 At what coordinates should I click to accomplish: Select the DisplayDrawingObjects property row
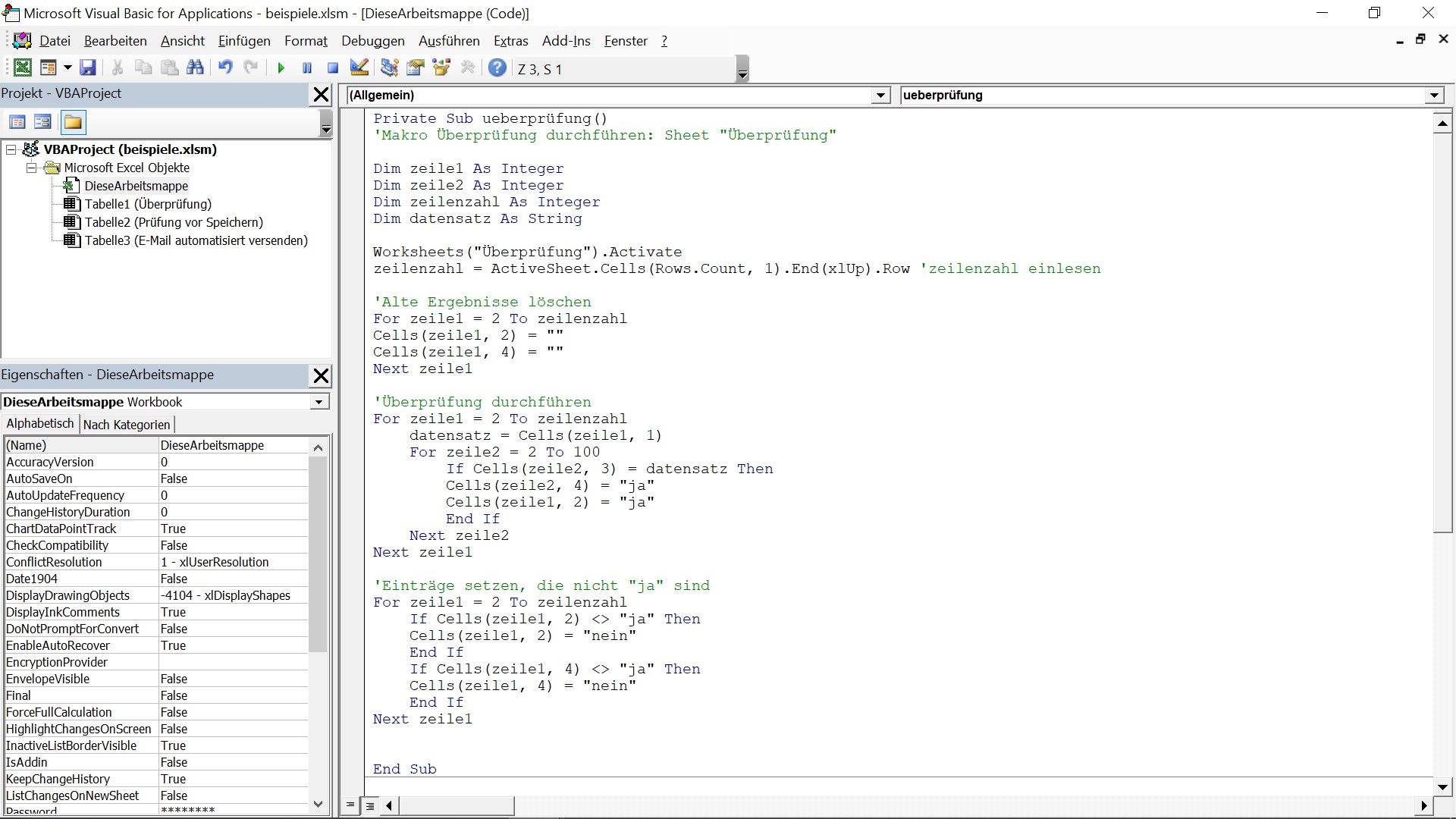(x=156, y=595)
